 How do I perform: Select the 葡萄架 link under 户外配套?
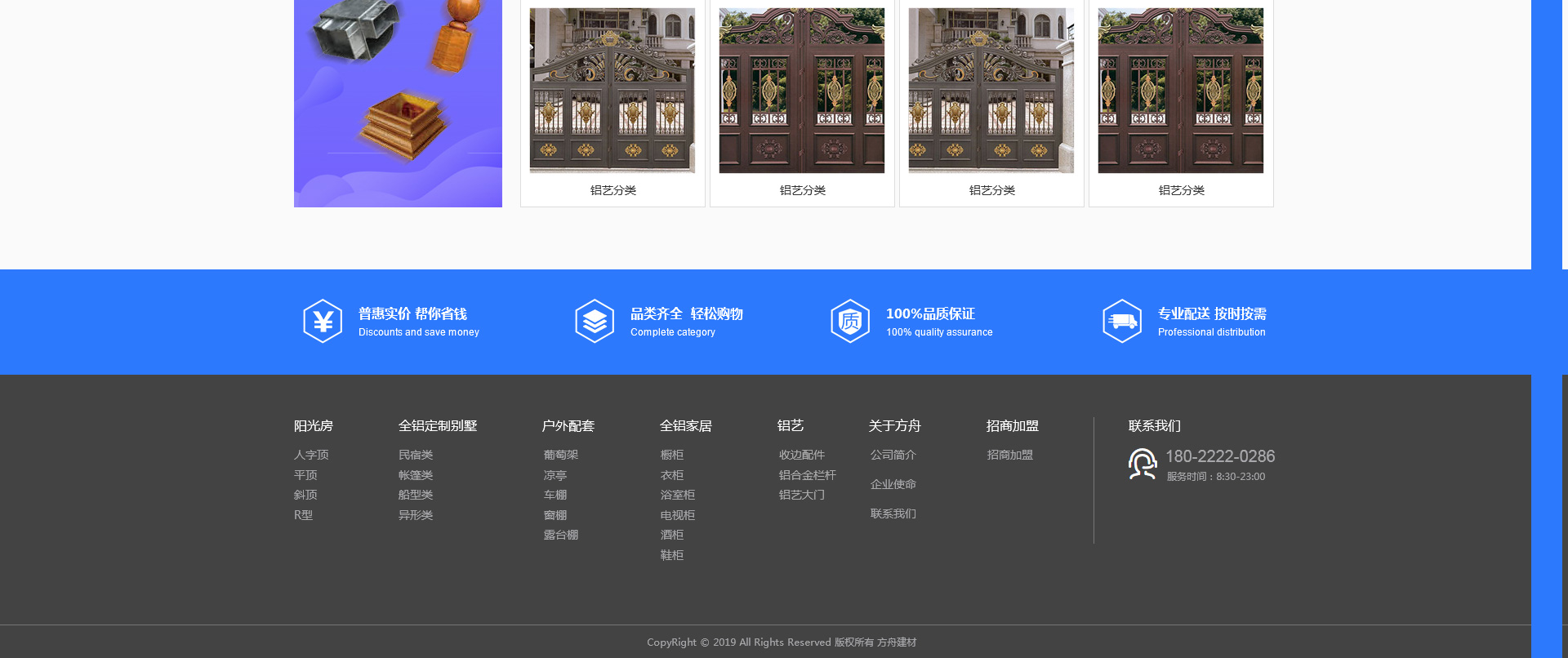click(x=561, y=455)
